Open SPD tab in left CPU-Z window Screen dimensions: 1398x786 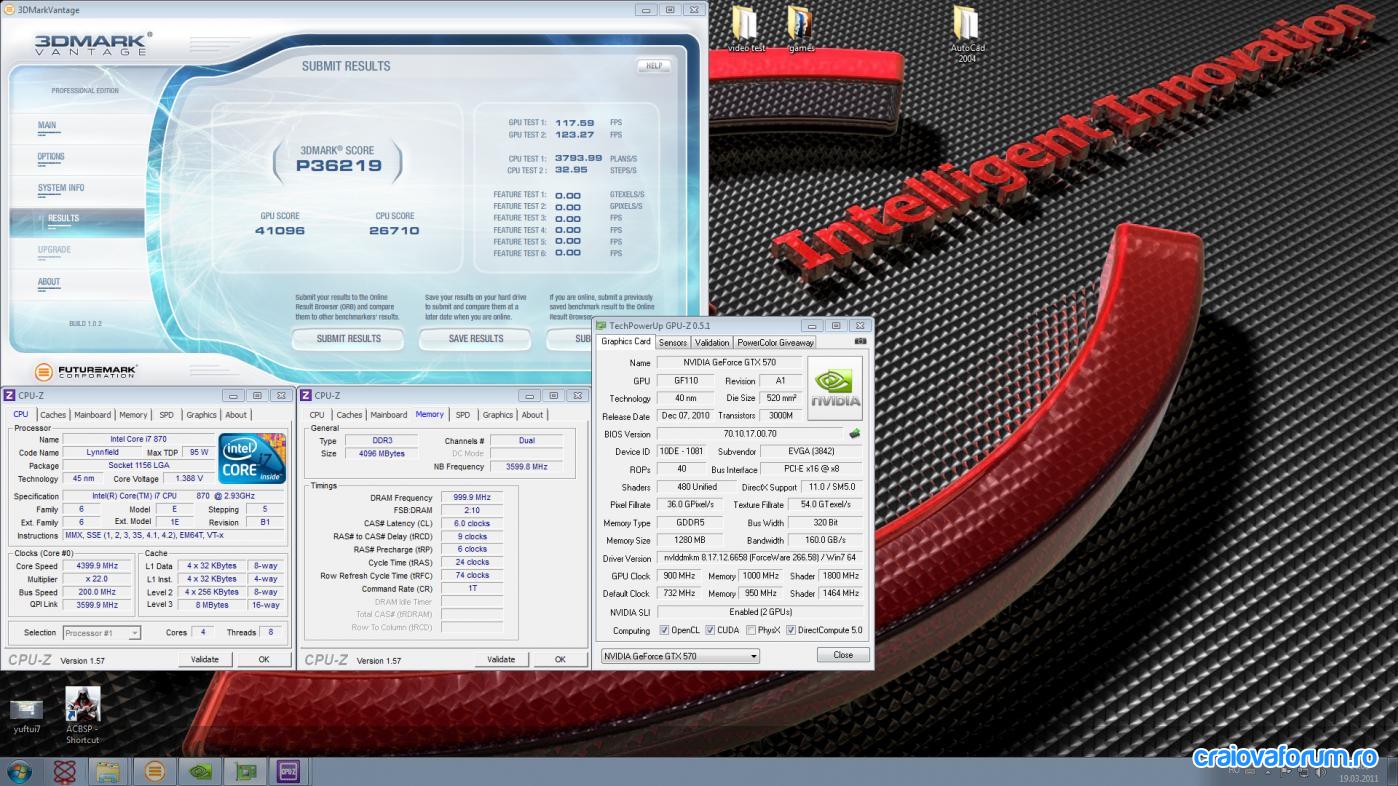166,415
